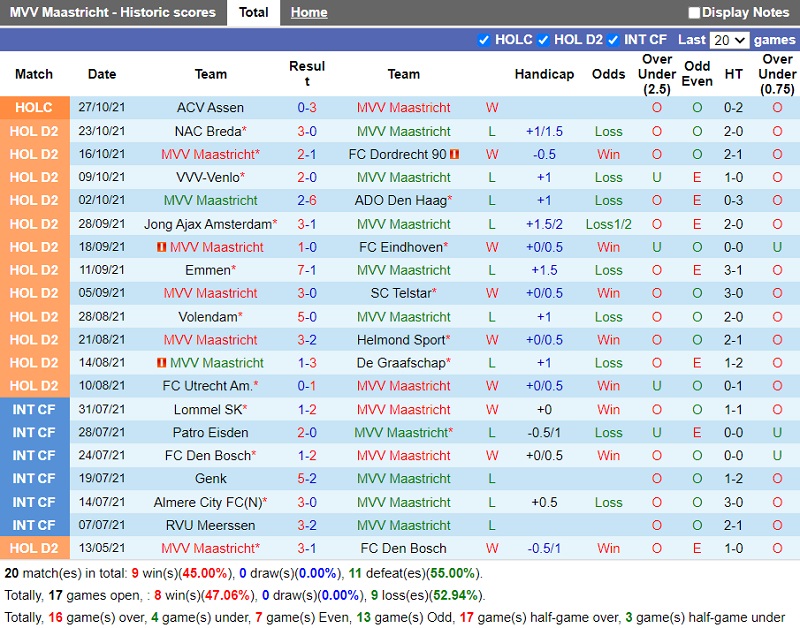Screen dimensions: 800x628
Task: Click red card icon on 18/09/21 MVV Maastricht row
Action: [x=162, y=247]
